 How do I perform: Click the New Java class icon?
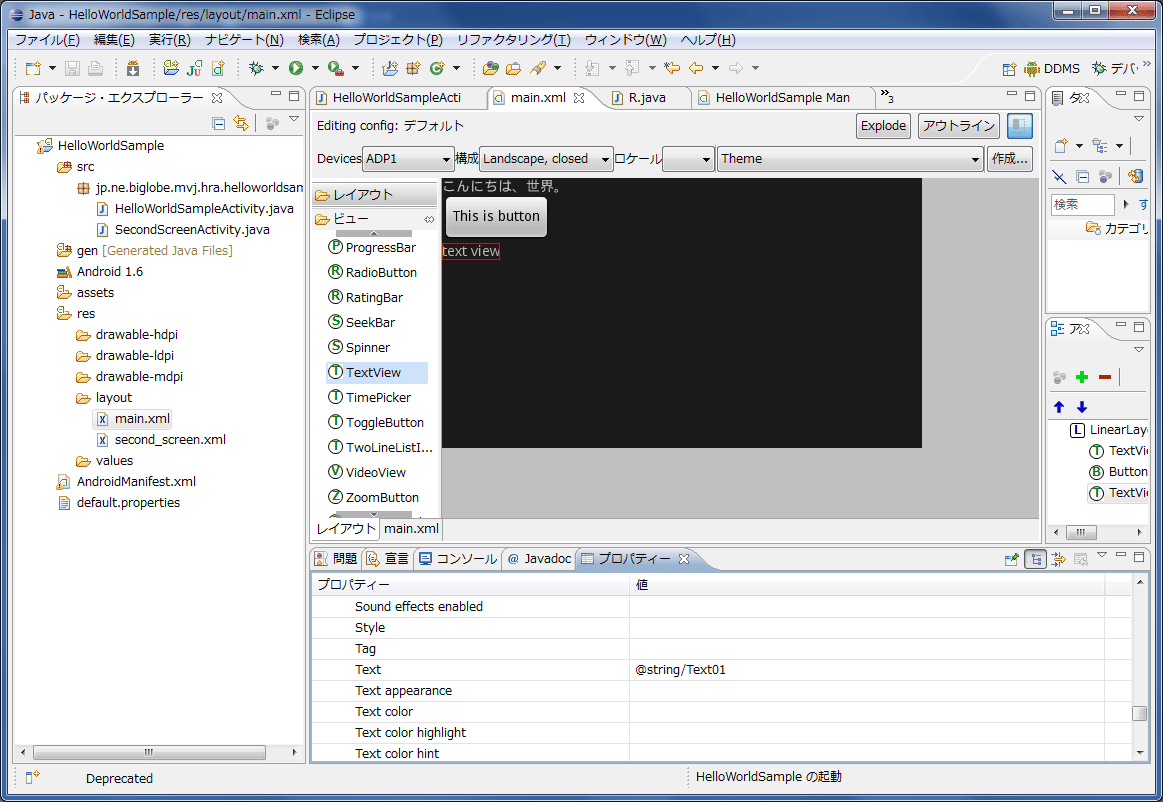pos(437,68)
